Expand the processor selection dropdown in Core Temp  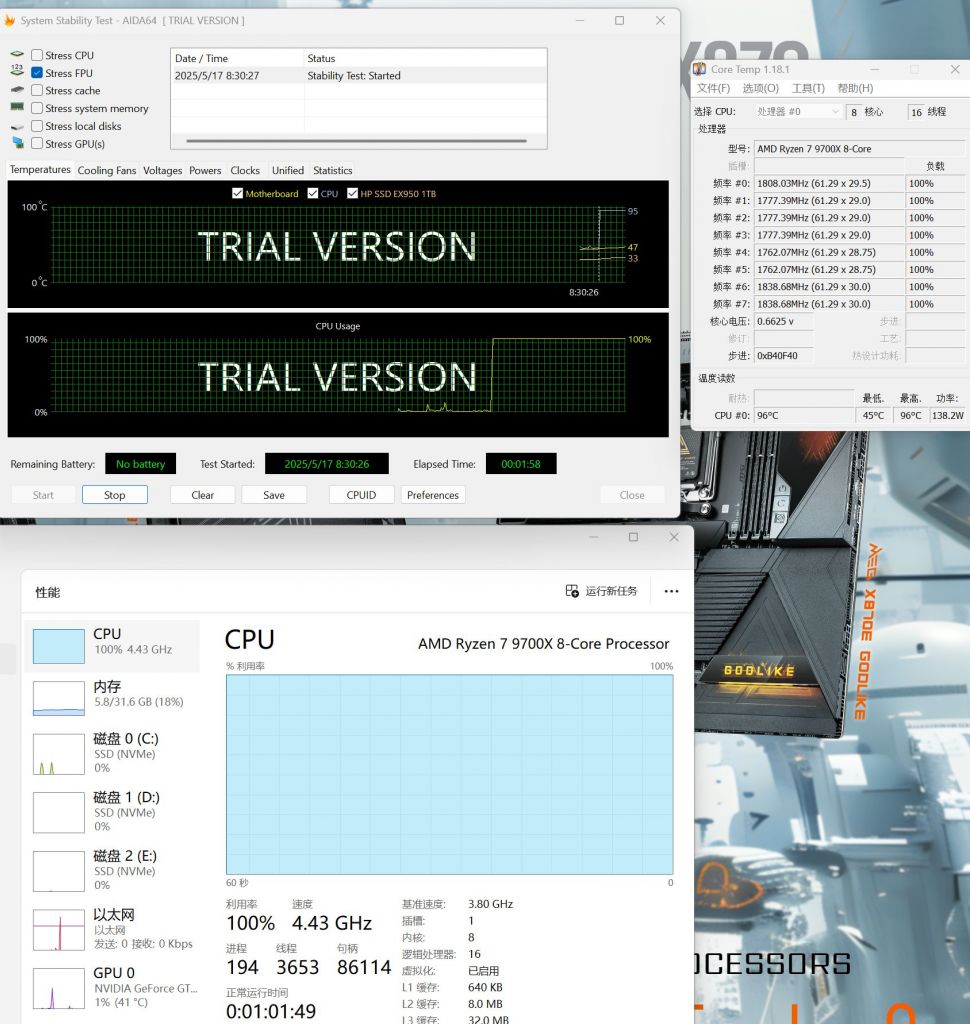coord(797,112)
